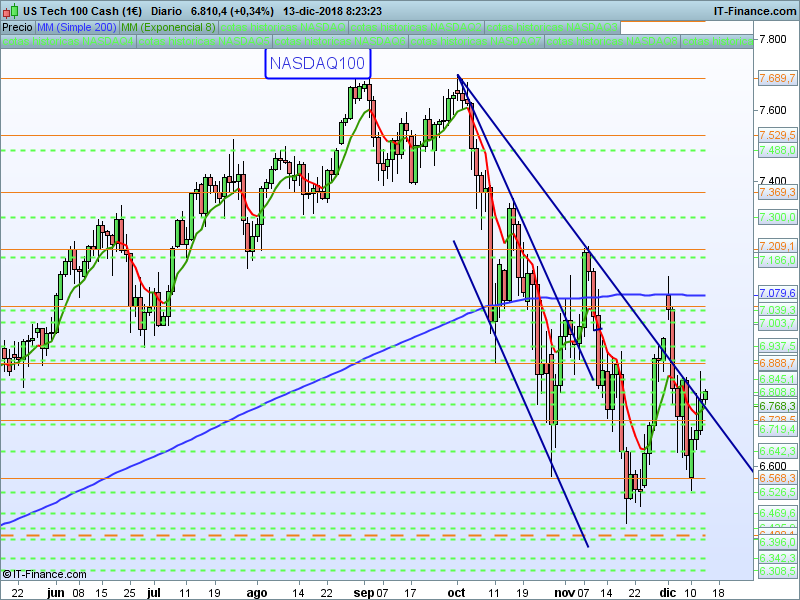The image size is (800, 600).
Task: Select the cotas historicas NASDAQ7 label
Action: (476, 41)
